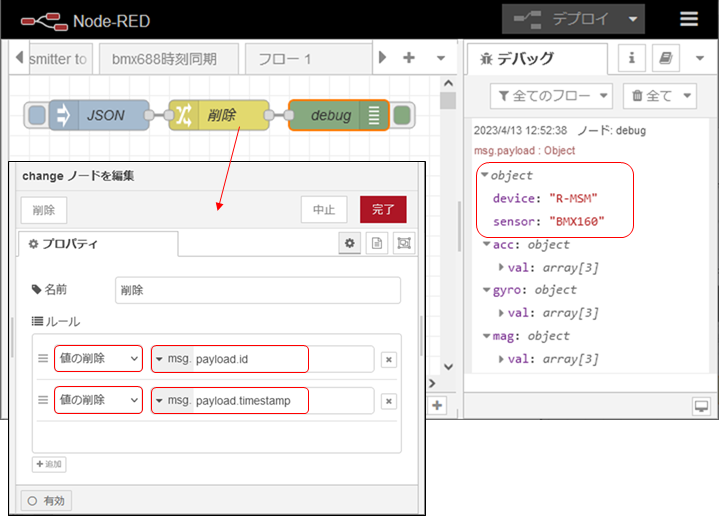This screenshot has height=516, width=719.
Task: Click the debug node in the flow
Action: coord(330,115)
